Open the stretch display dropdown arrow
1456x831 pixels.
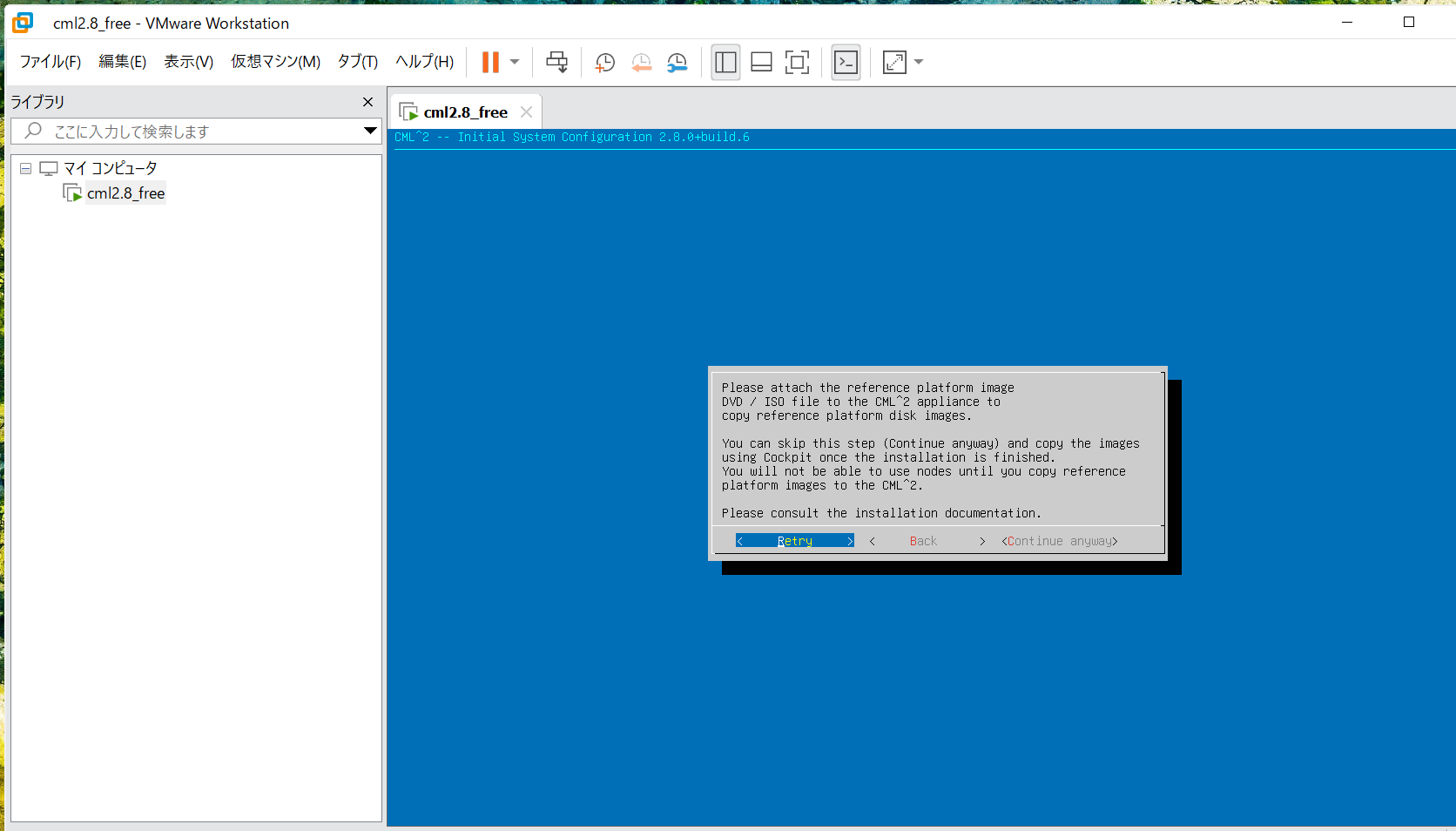[x=919, y=62]
